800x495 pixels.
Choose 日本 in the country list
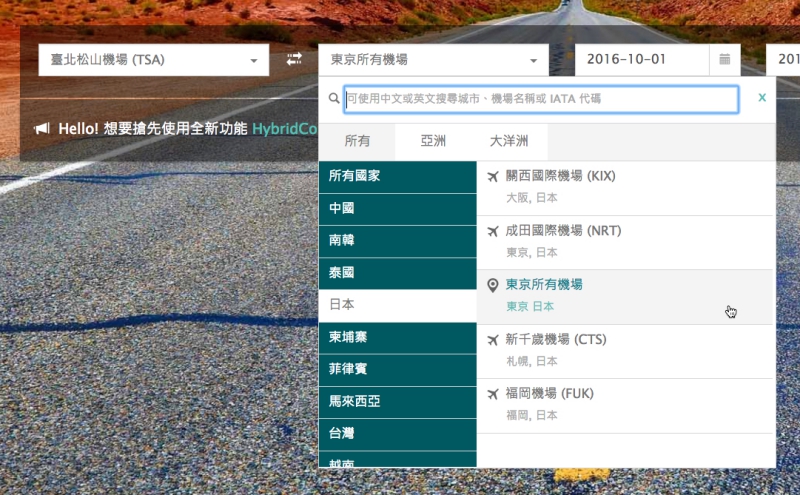pos(397,306)
